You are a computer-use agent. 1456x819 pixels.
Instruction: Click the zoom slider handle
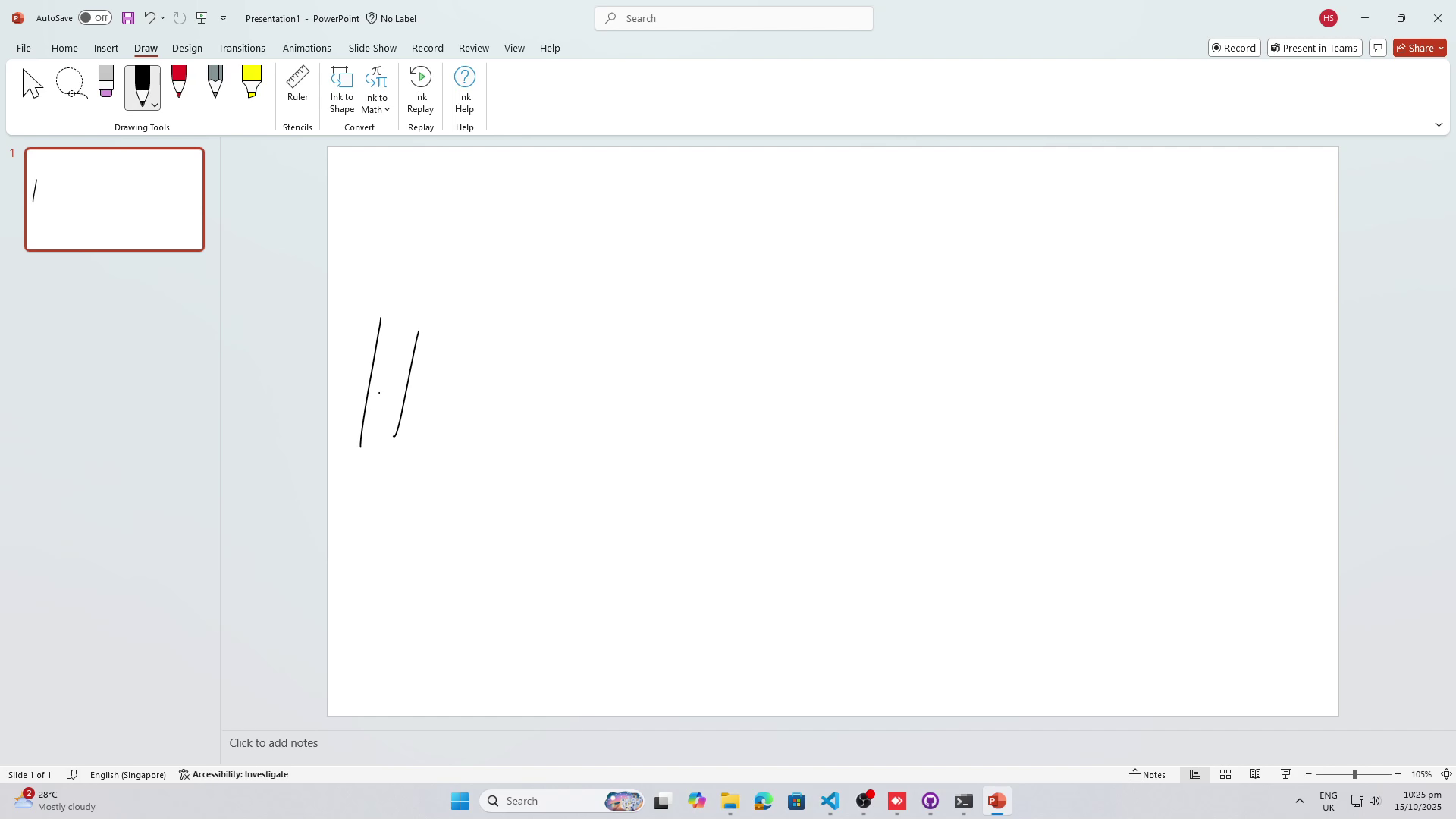click(1354, 774)
